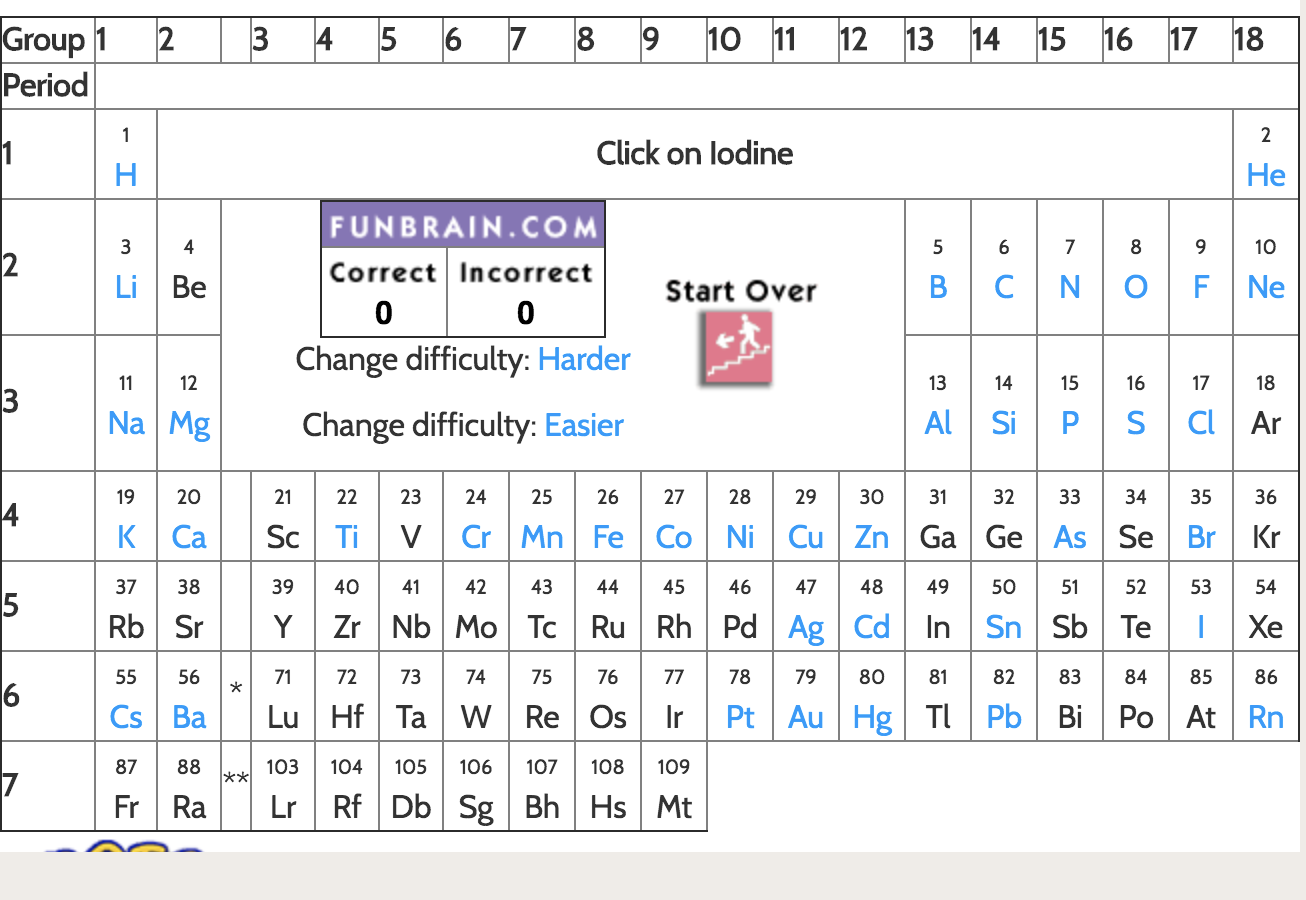This screenshot has width=1306, height=900.
Task: Click the Start Over stairs icon
Action: pyautogui.click(x=739, y=348)
